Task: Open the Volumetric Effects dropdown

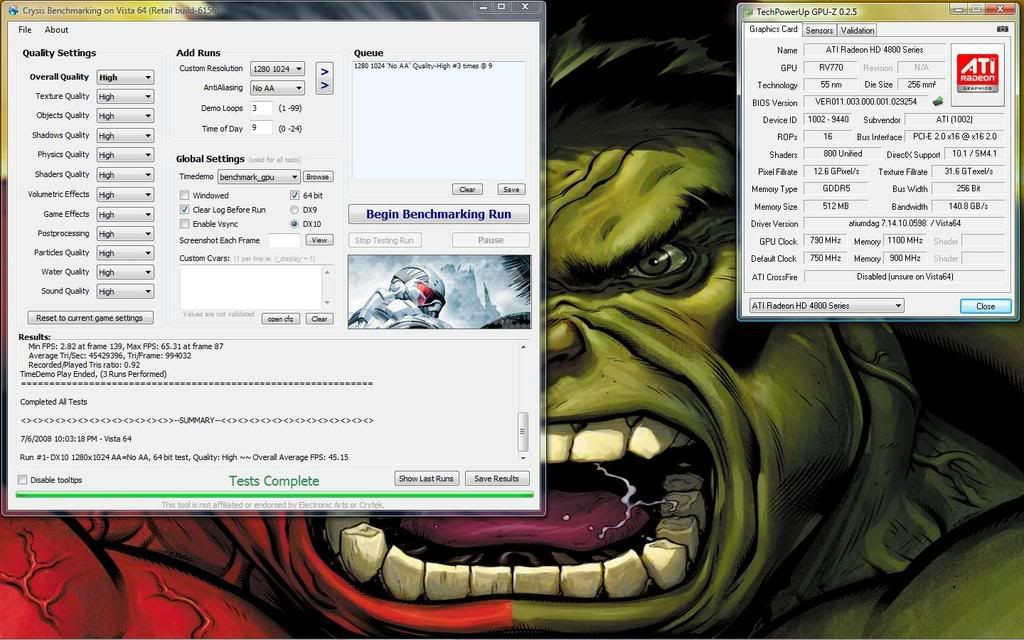Action: 125,195
